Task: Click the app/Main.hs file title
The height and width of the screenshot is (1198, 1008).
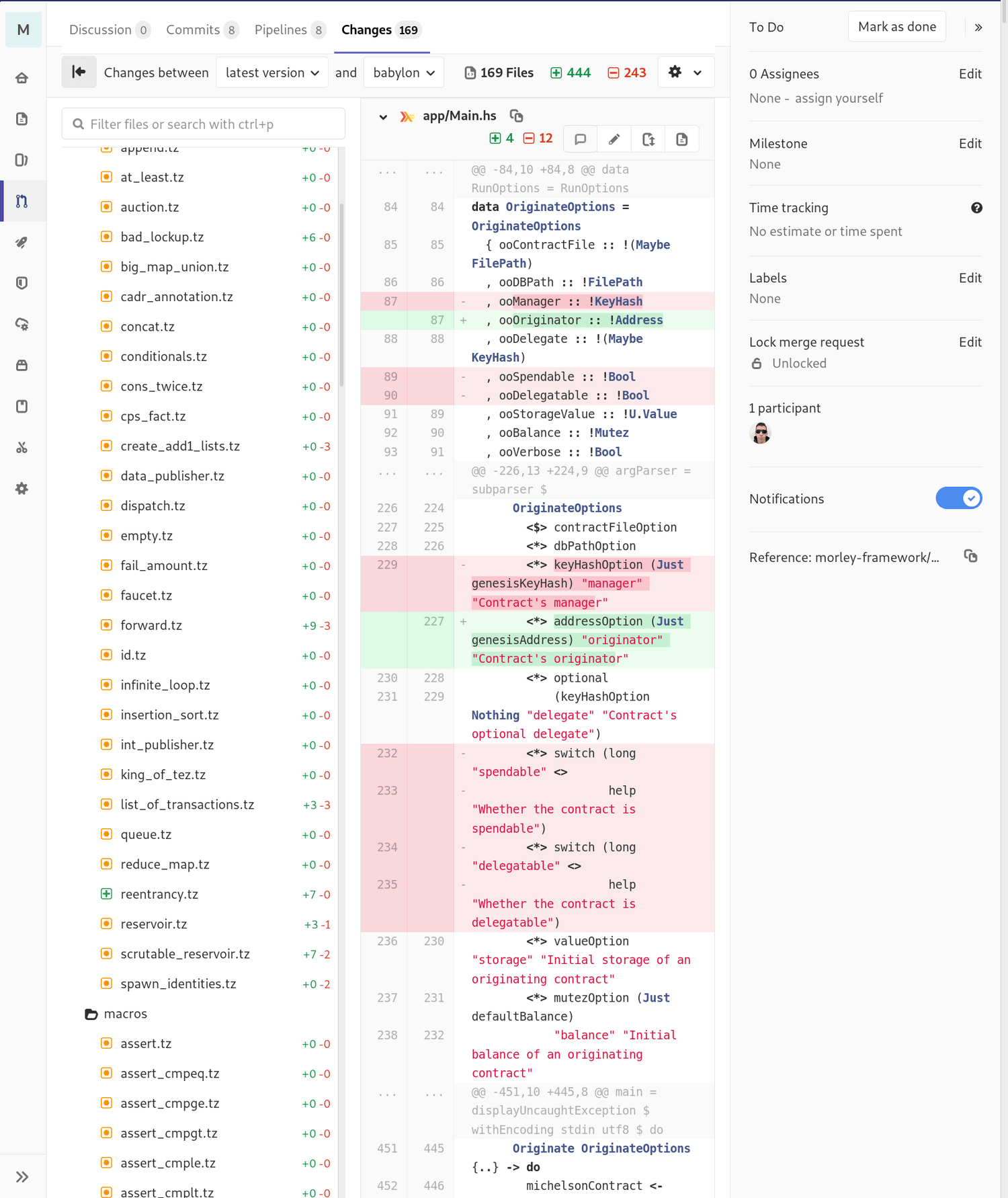Action: point(460,116)
